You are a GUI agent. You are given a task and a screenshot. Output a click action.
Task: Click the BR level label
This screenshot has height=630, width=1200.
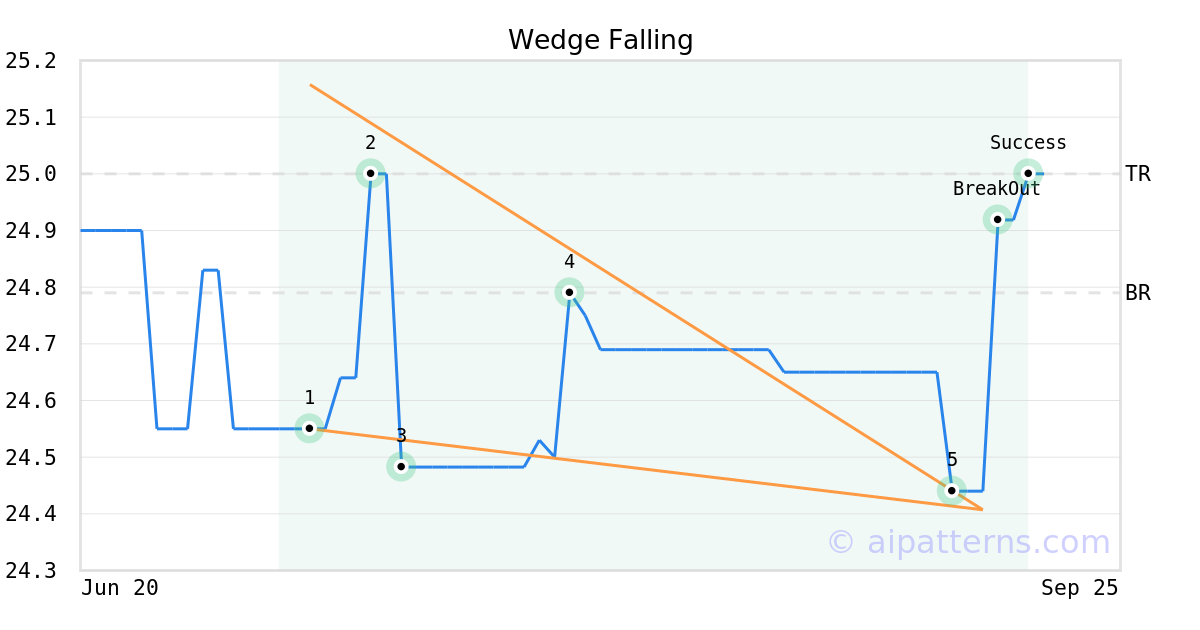pyautogui.click(x=1138, y=293)
